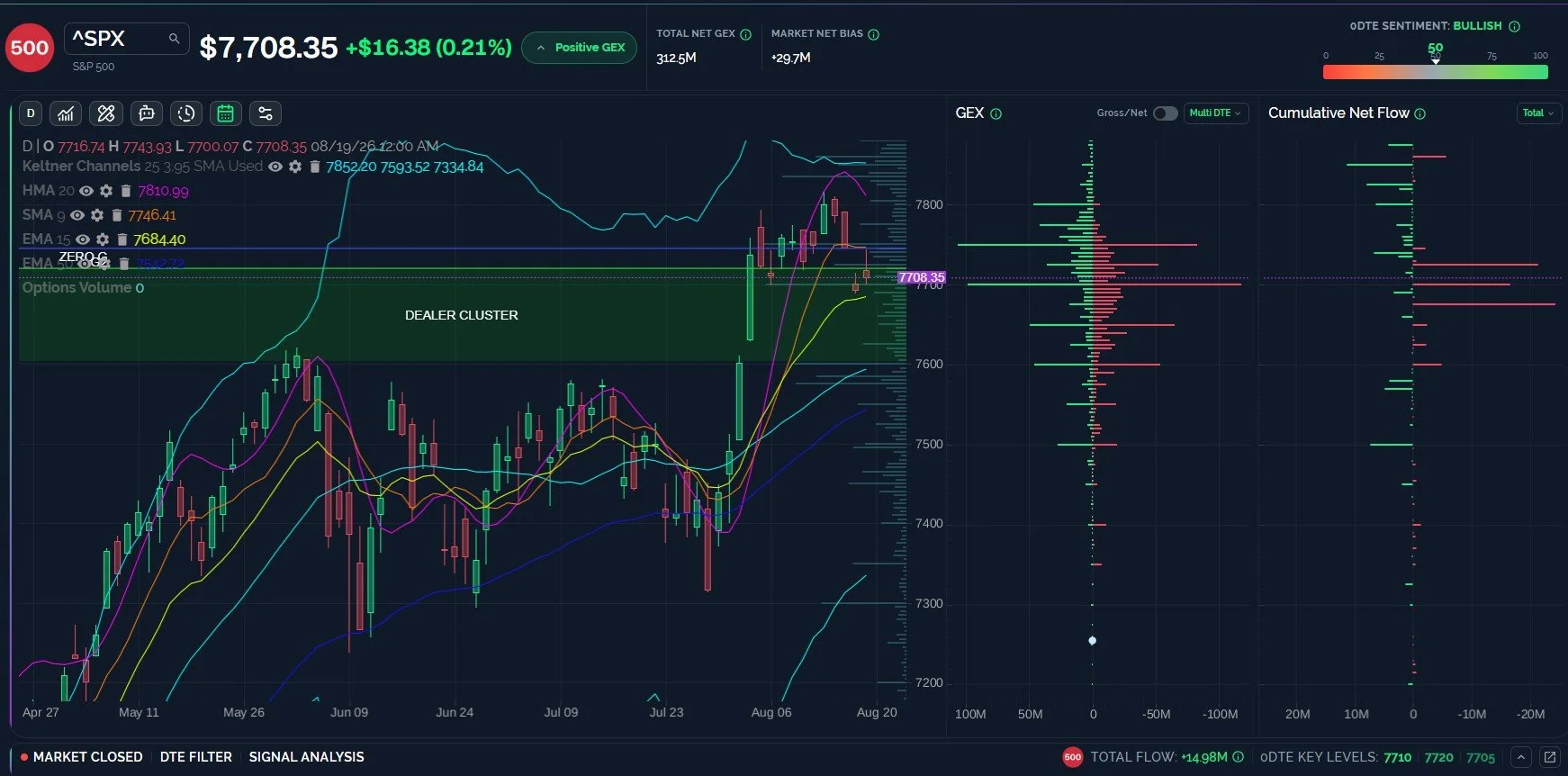Screen dimensions: 1568x776
Task: Click the sentiment gauge bar
Action: point(1436,72)
